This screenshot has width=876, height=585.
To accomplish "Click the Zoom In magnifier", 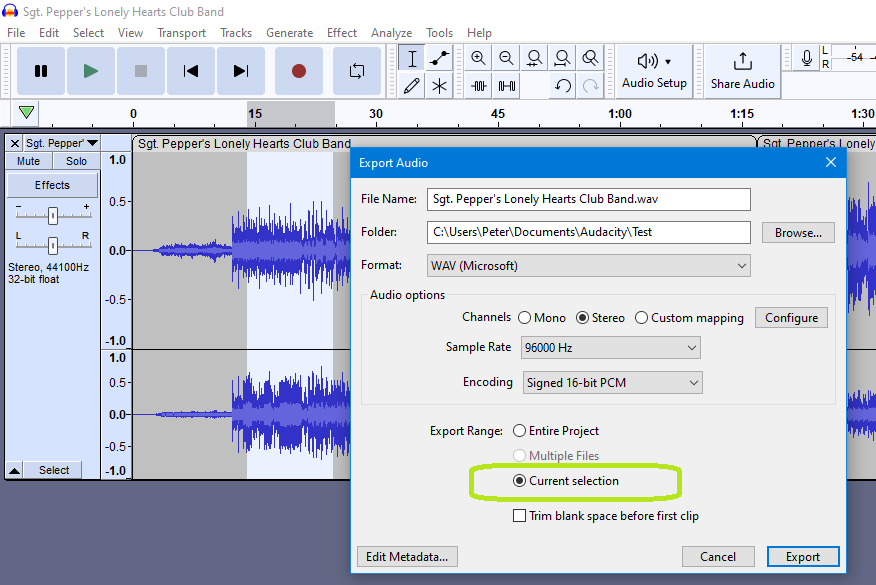I will (478, 58).
